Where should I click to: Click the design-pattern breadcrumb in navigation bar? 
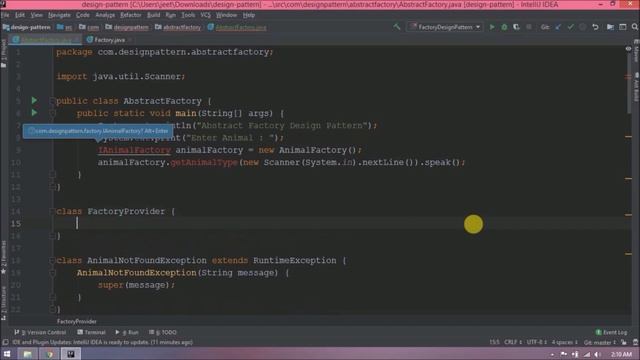27,27
